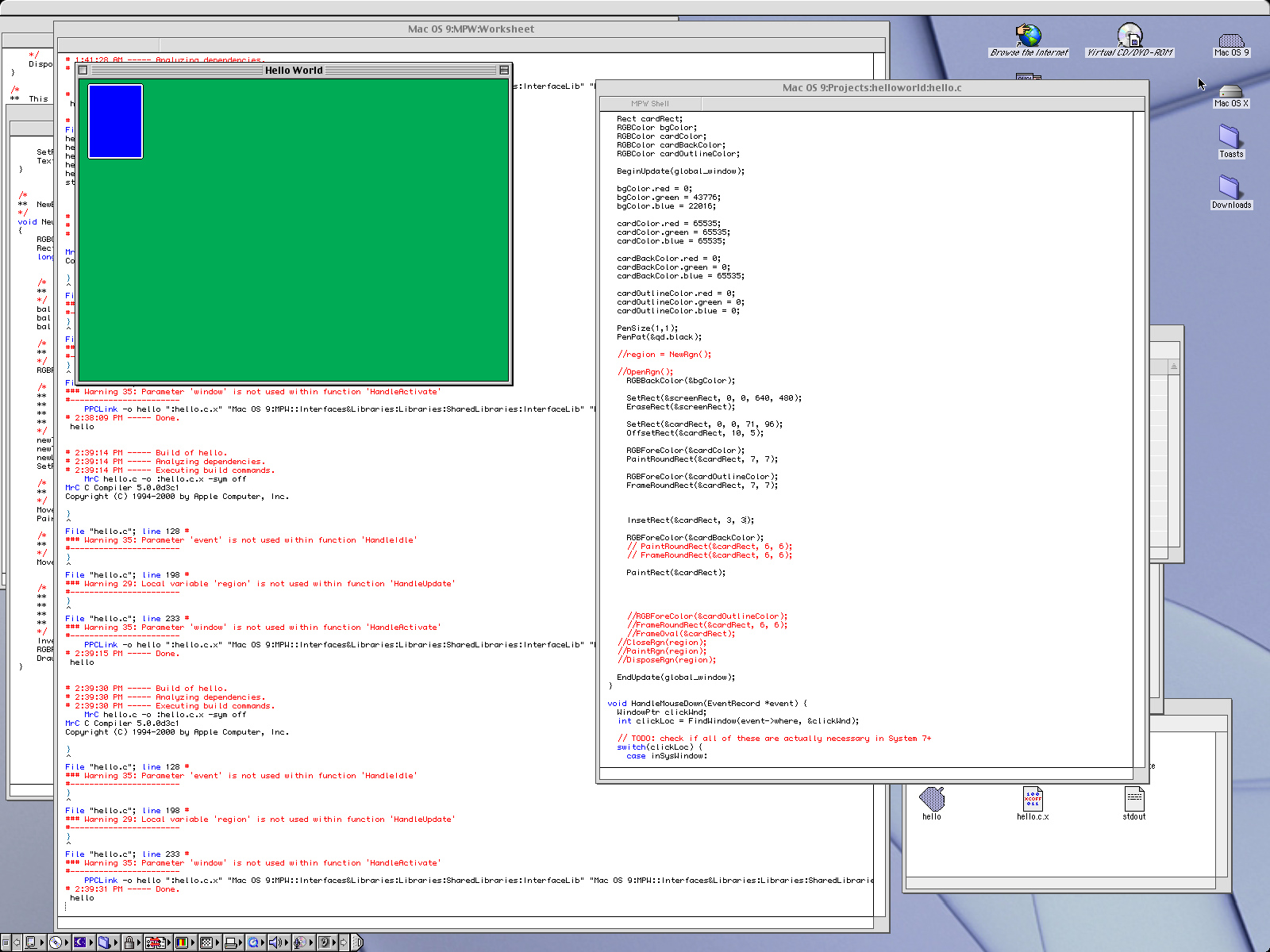1270x952 pixels.
Task: Select the hello application icon in Finder window
Action: click(932, 803)
